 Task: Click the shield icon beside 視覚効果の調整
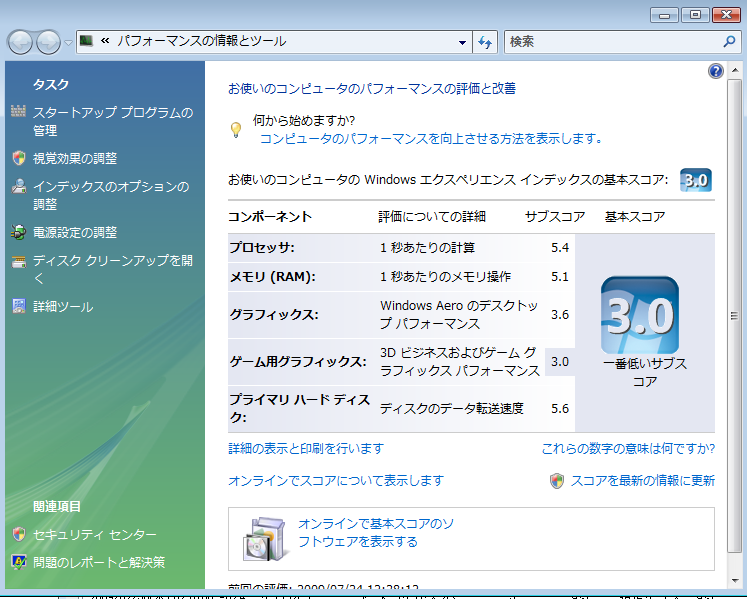tap(19, 158)
